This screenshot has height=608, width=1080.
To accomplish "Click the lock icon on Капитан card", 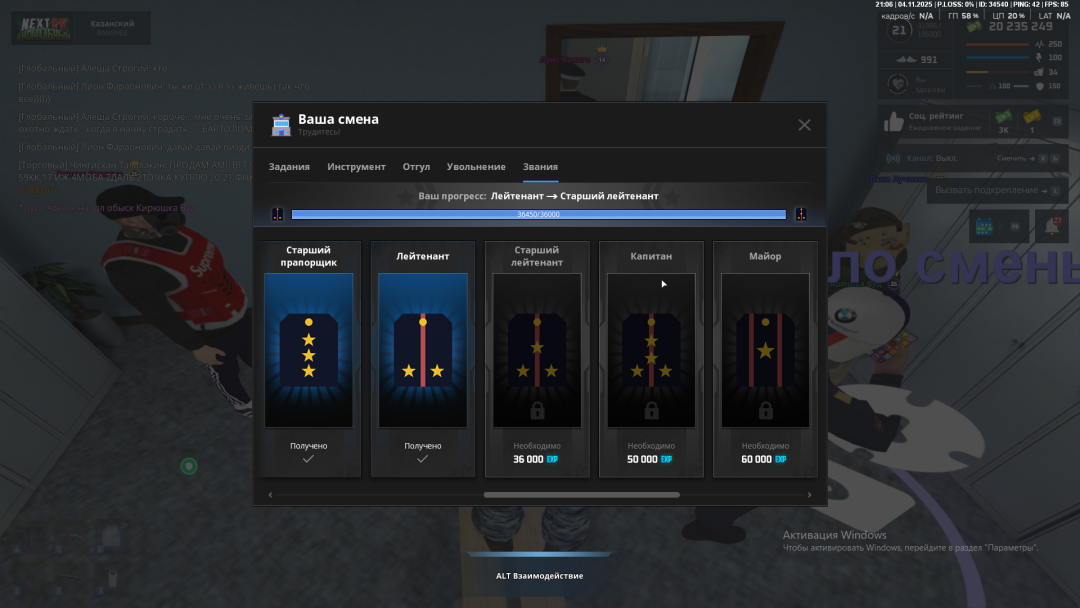I will click(x=651, y=411).
